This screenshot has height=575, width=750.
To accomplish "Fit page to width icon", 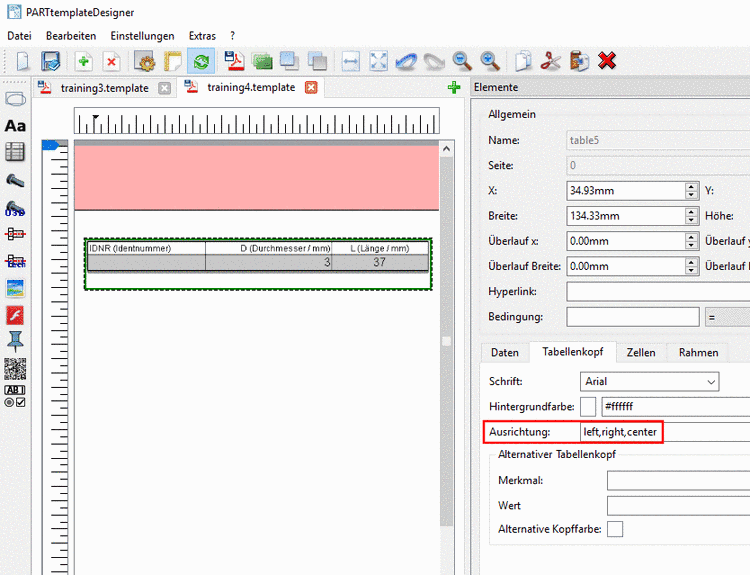I will (x=351, y=61).
